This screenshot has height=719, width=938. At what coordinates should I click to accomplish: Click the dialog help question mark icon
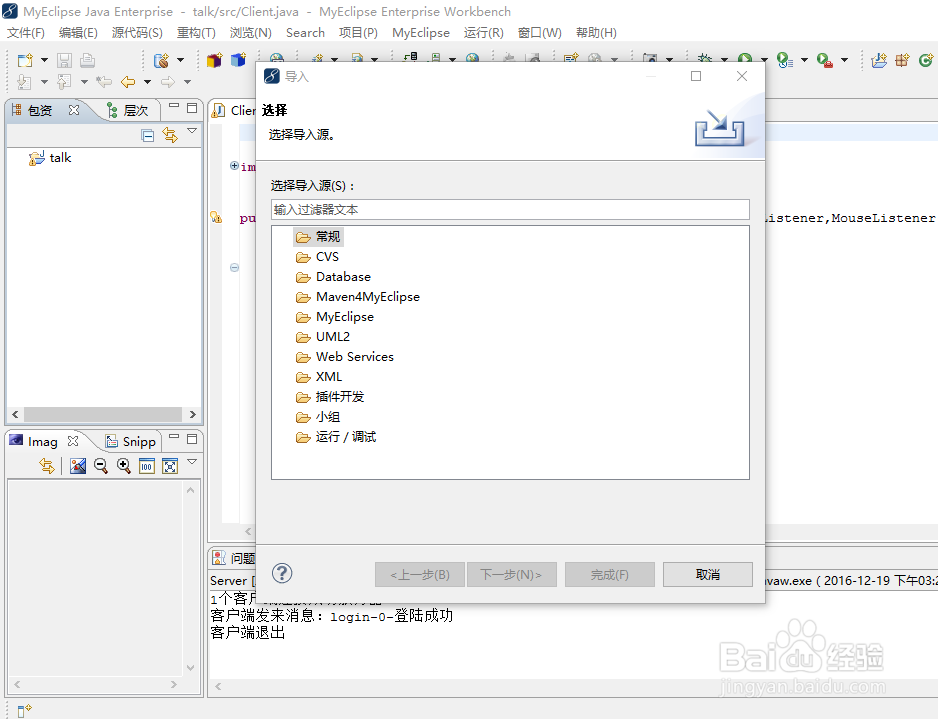[282, 573]
